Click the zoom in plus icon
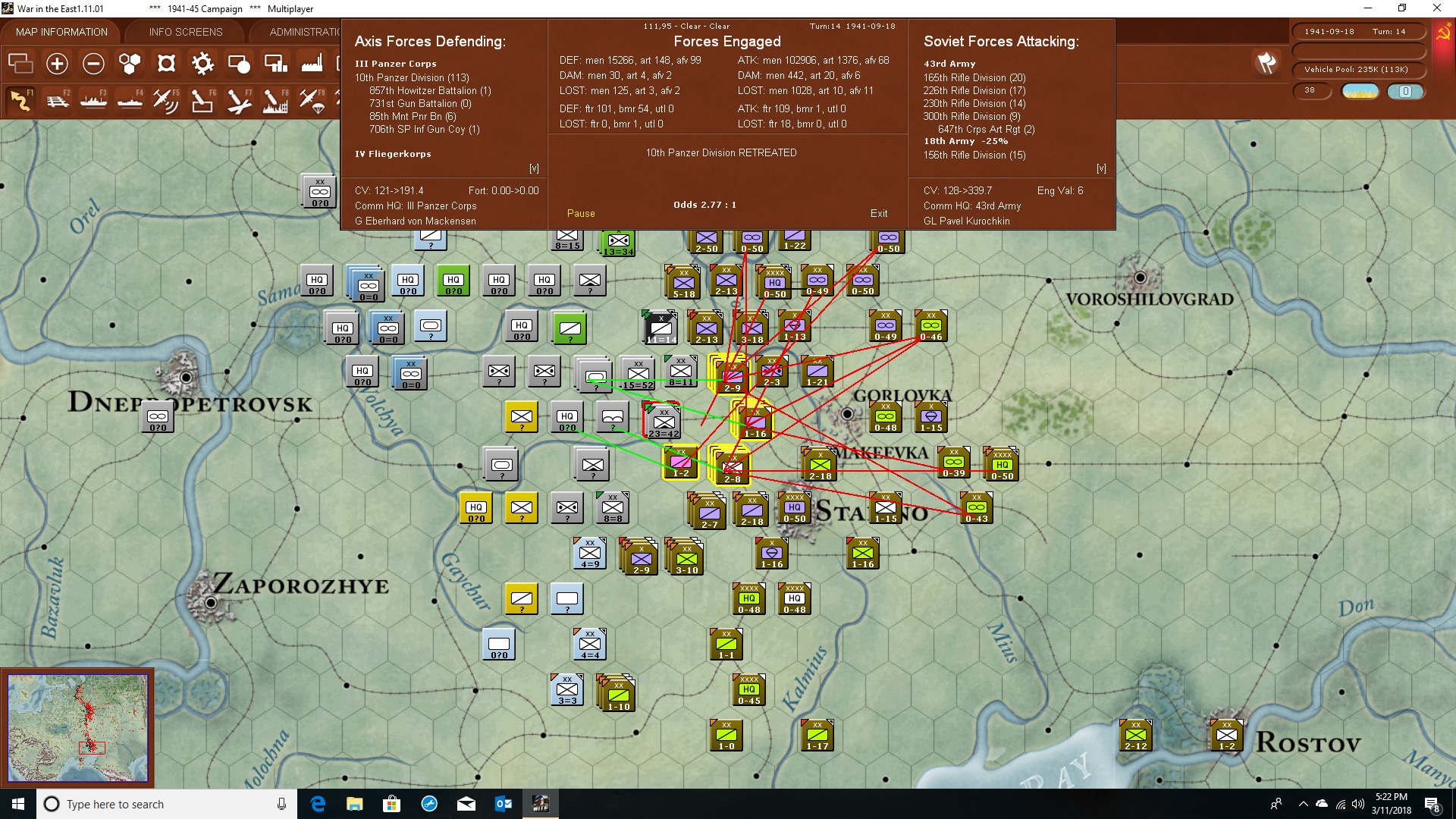Screen dimensions: 1456x819 (57, 64)
